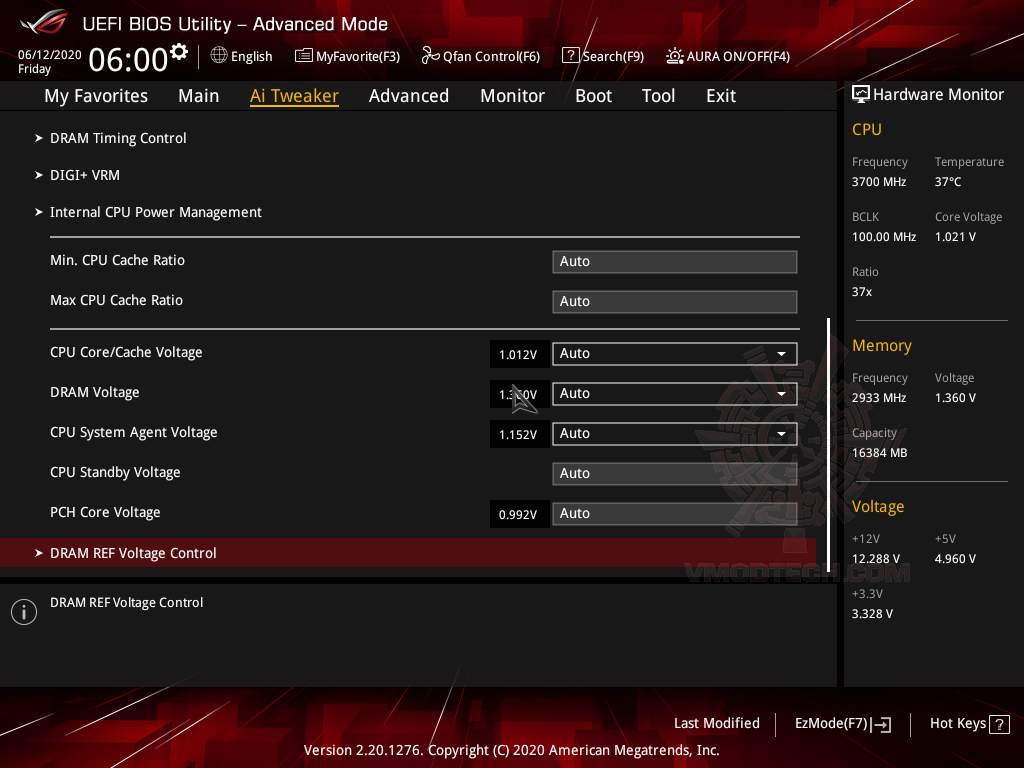Click the Last Modified button
This screenshot has height=768, width=1024.
coord(717,723)
